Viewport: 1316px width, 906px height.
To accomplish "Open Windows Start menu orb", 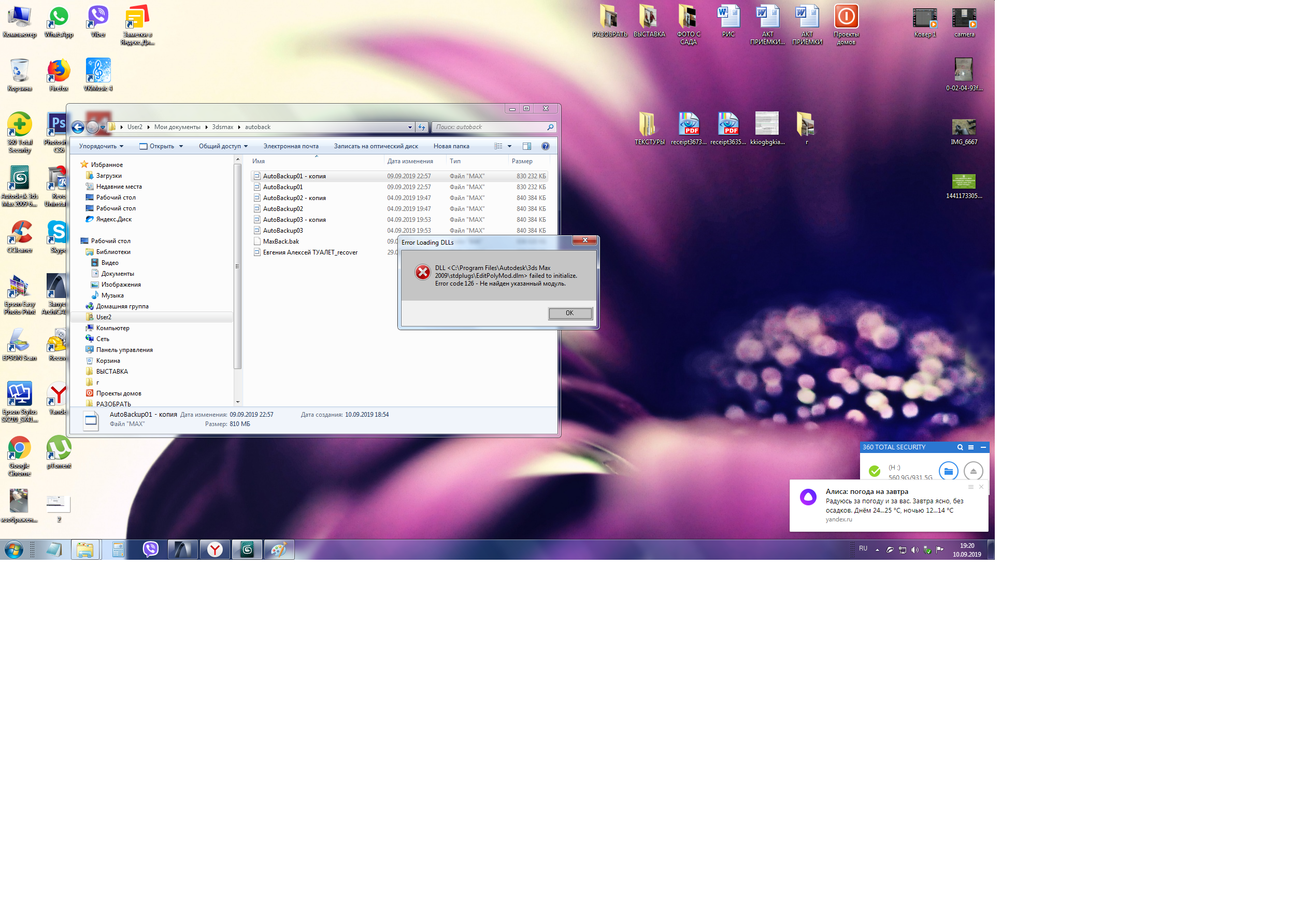I will 13,549.
